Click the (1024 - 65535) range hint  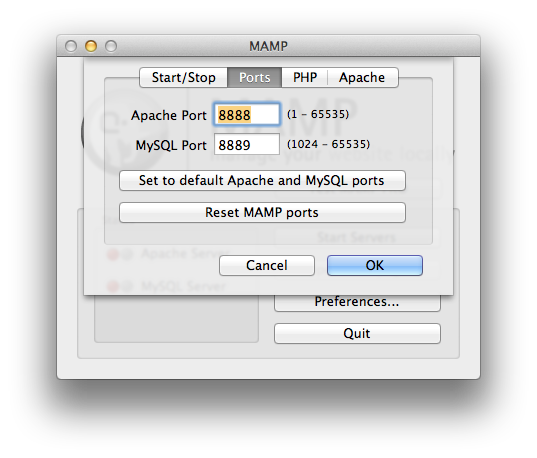[328, 144]
